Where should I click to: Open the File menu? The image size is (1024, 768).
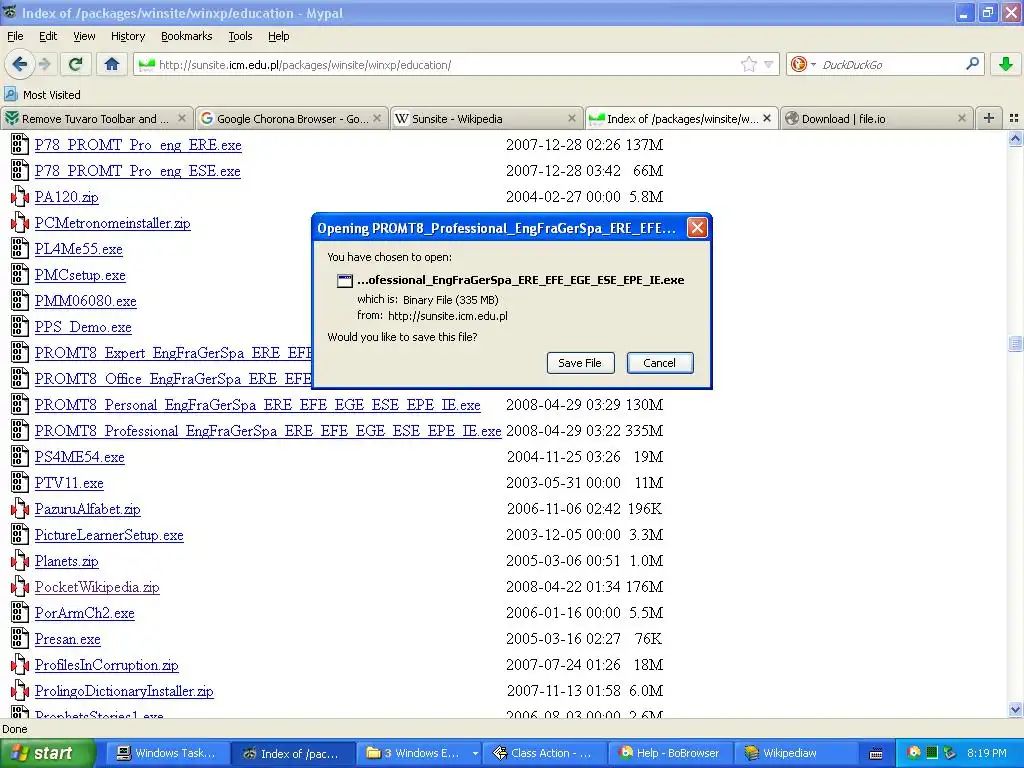[15, 36]
